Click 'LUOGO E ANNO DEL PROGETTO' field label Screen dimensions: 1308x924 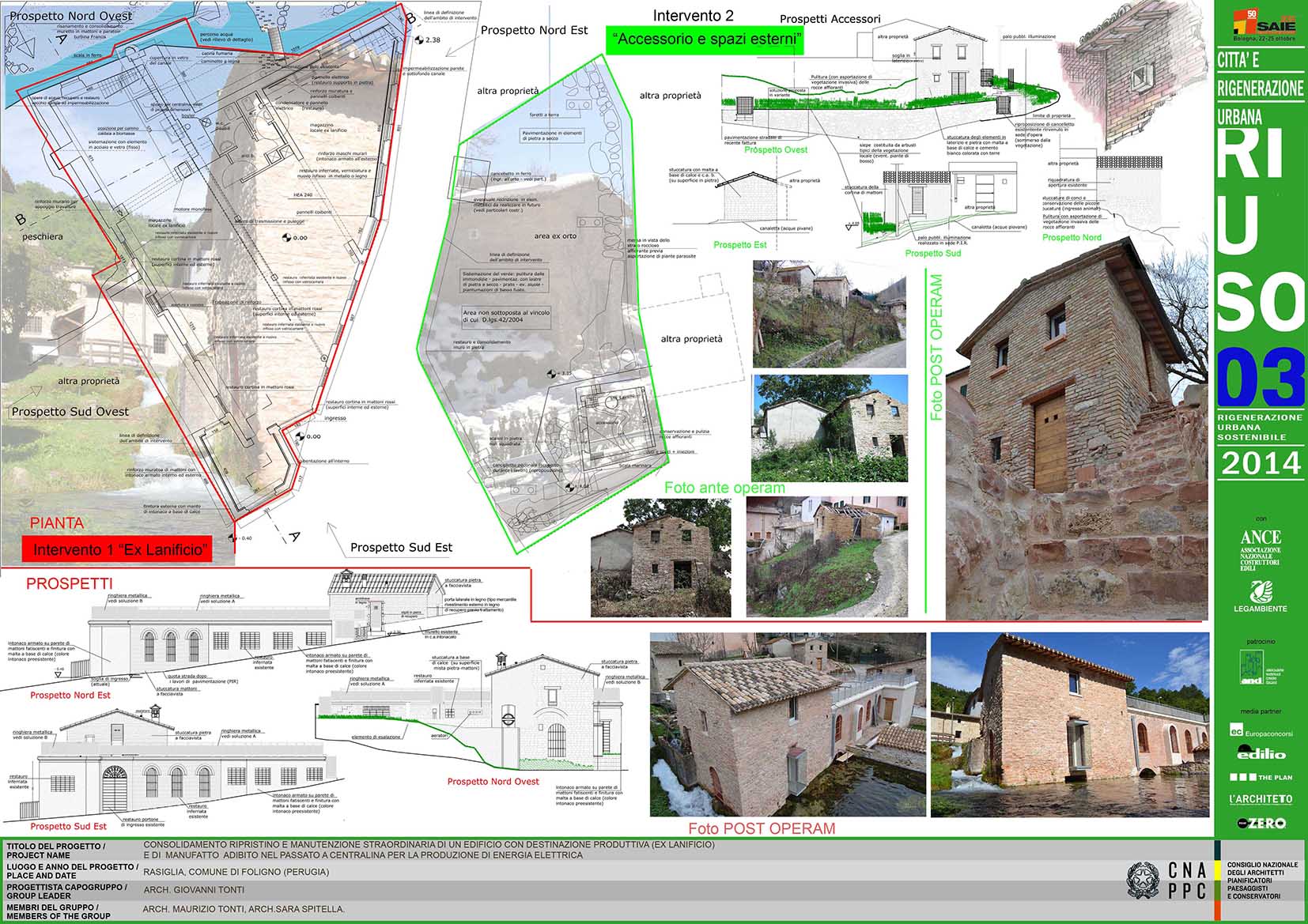tap(73, 871)
